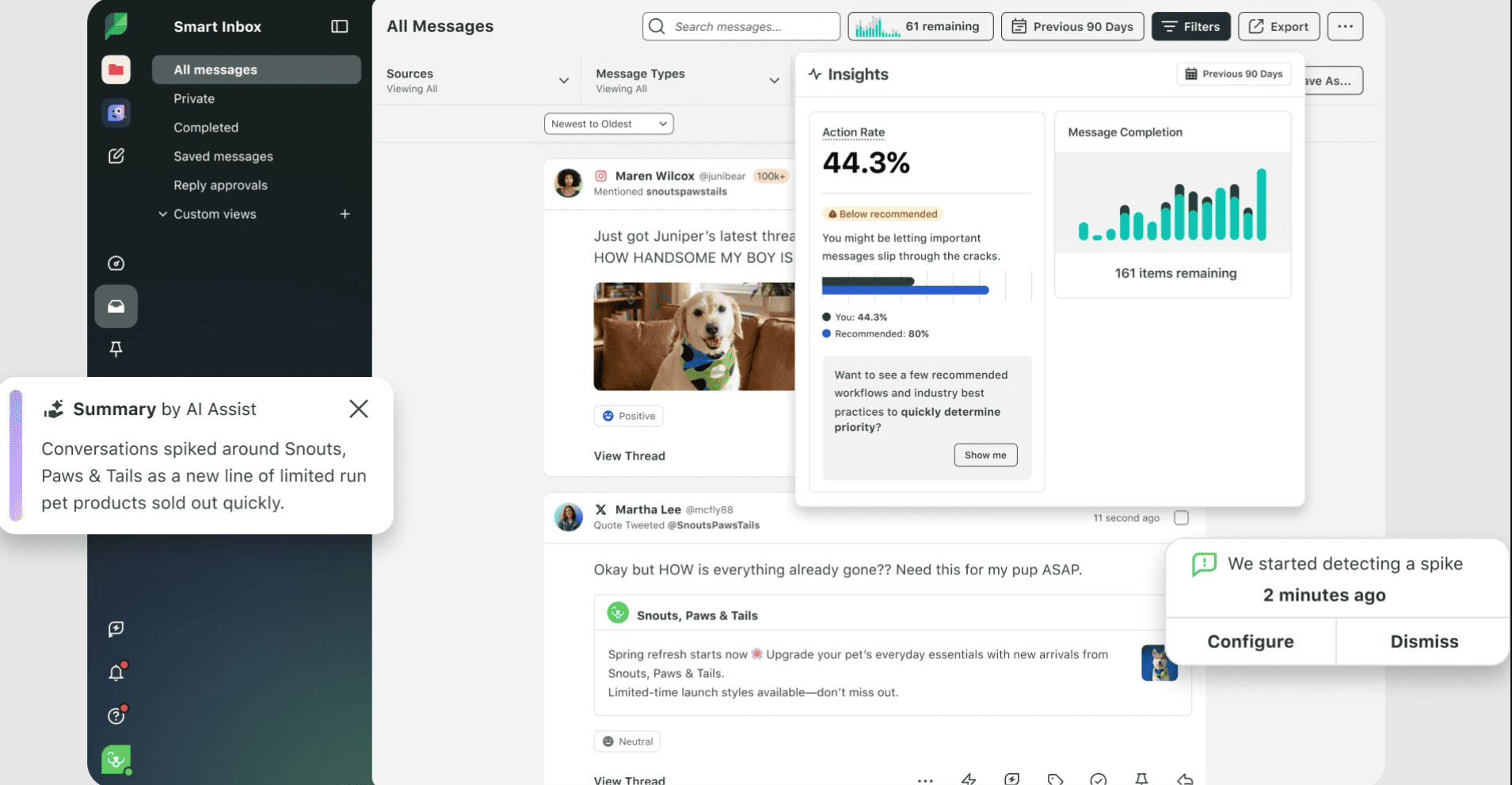This screenshot has width=1512, height=785.
Task: Open the quoted tweet's dog thumbnail
Action: (x=1160, y=663)
